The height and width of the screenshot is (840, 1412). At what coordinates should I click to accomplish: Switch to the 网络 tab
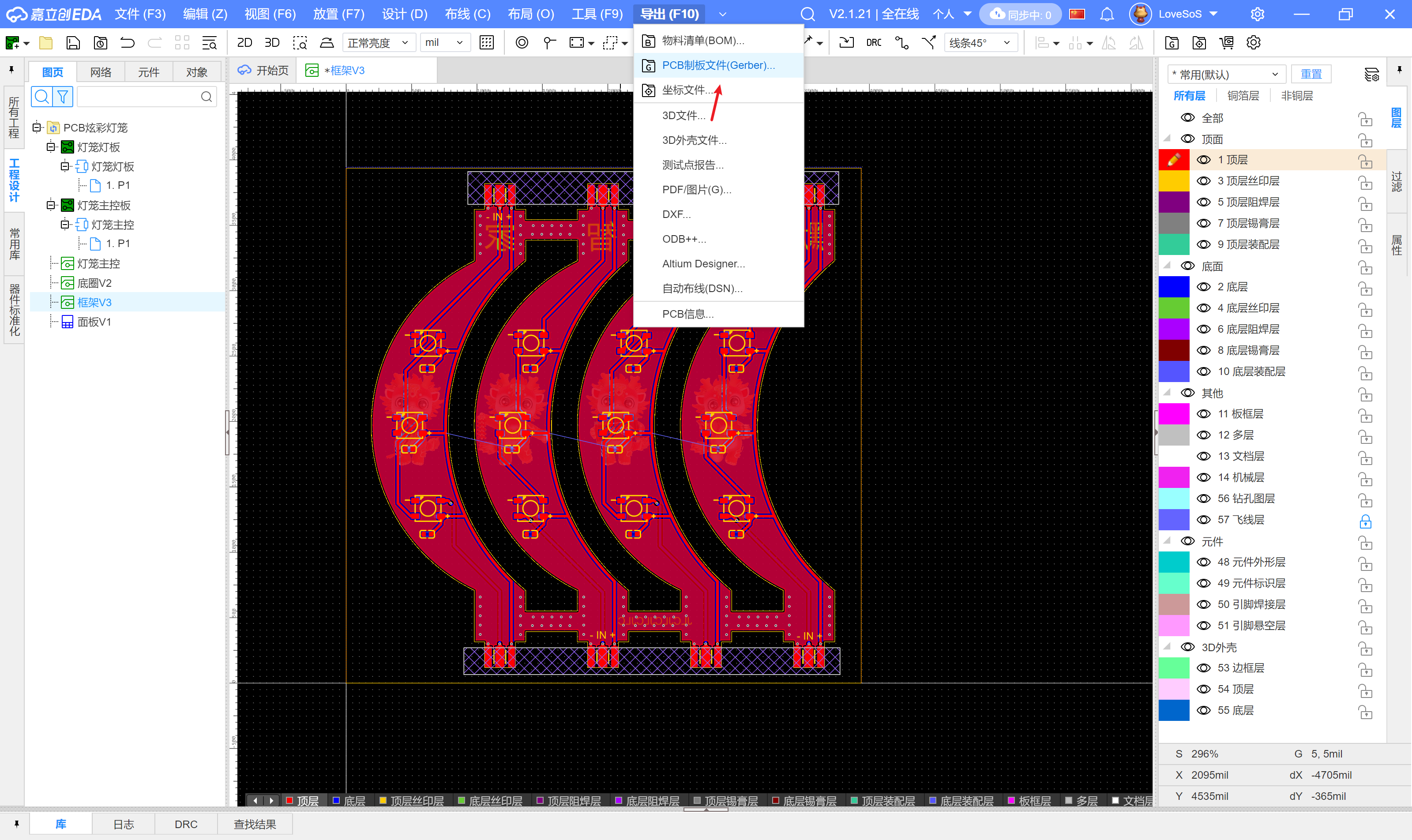[100, 72]
